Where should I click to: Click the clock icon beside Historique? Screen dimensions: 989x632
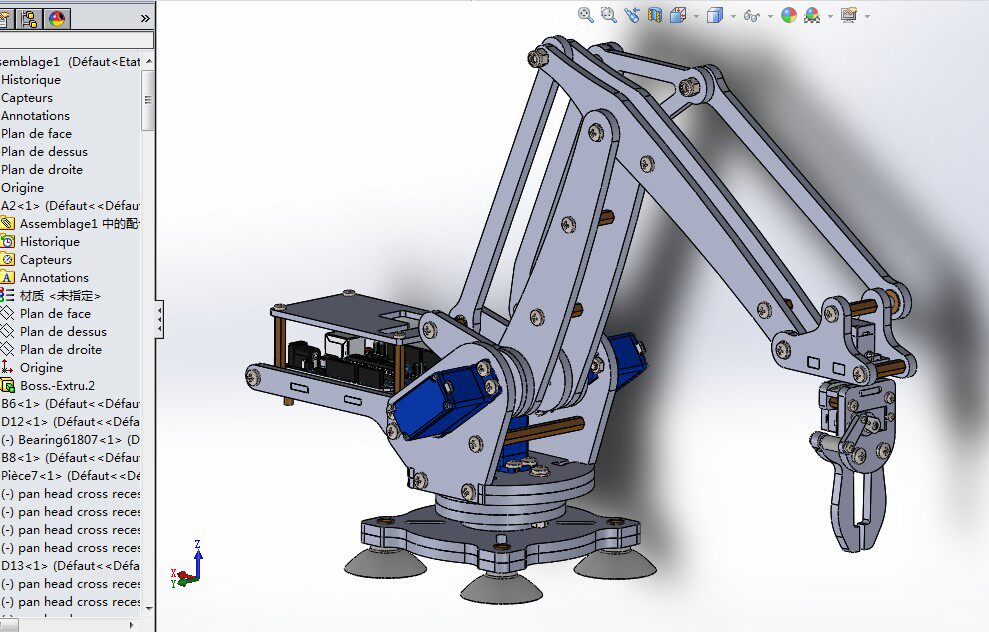click(x=8, y=242)
